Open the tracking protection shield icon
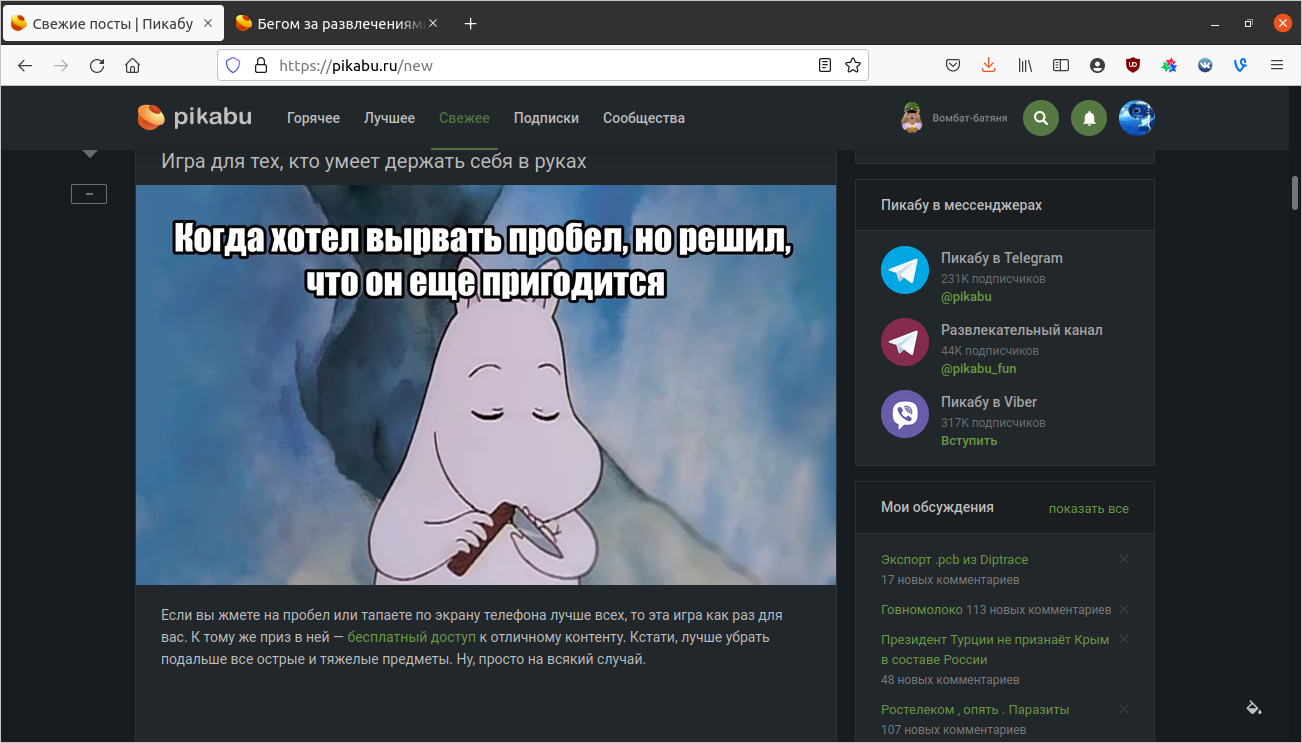 pos(233,65)
